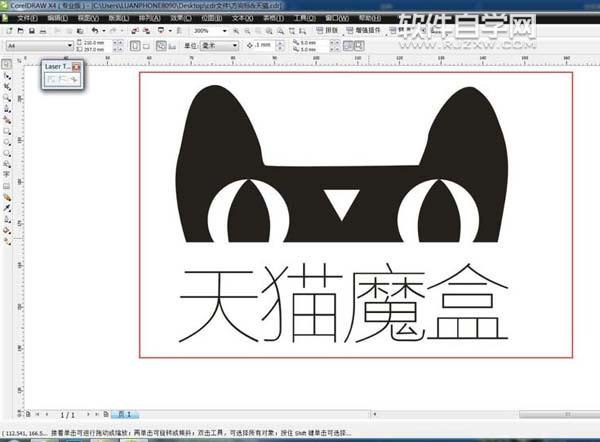Image resolution: width=600 pixels, height=442 pixels.
Task: Expand the units dropdown showing 毫米
Action: (x=235, y=45)
